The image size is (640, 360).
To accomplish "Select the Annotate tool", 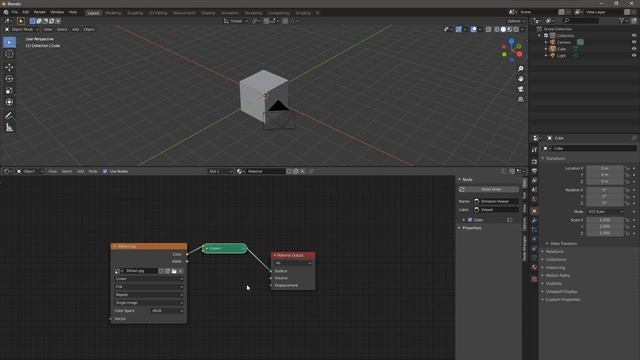I will pos(9,116).
